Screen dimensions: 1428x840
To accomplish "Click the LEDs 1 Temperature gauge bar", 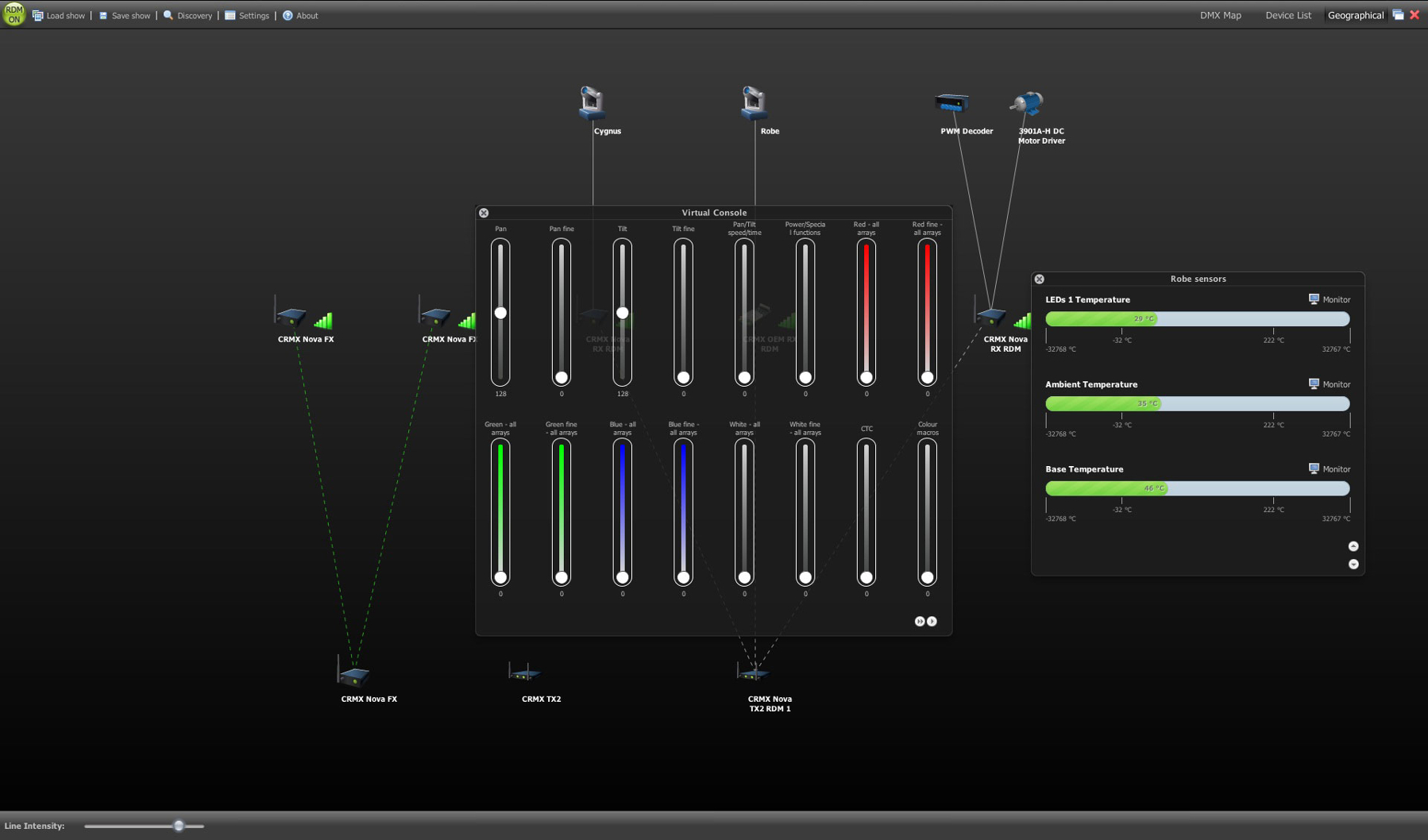I will click(1198, 318).
